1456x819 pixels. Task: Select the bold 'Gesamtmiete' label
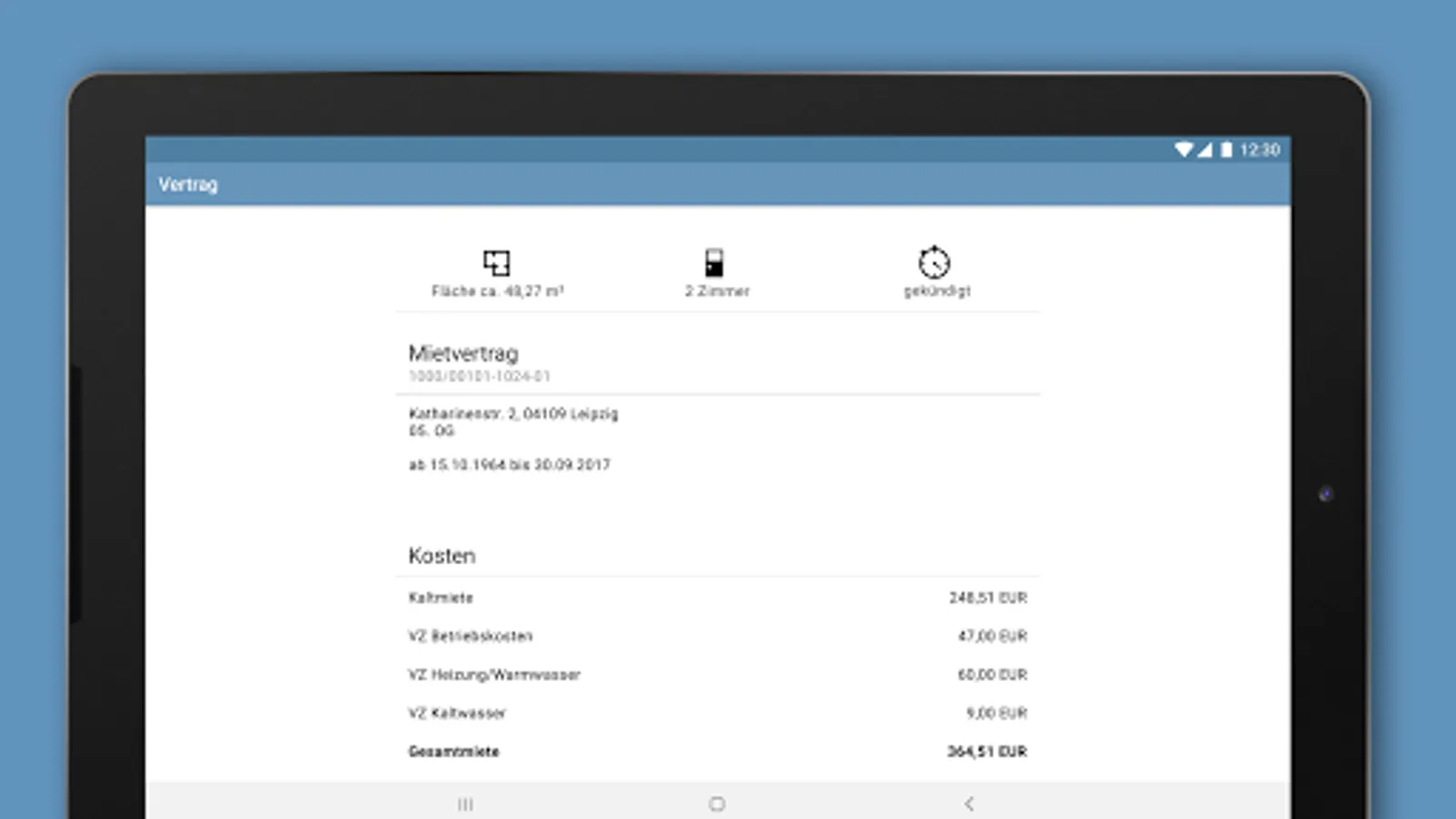click(454, 752)
